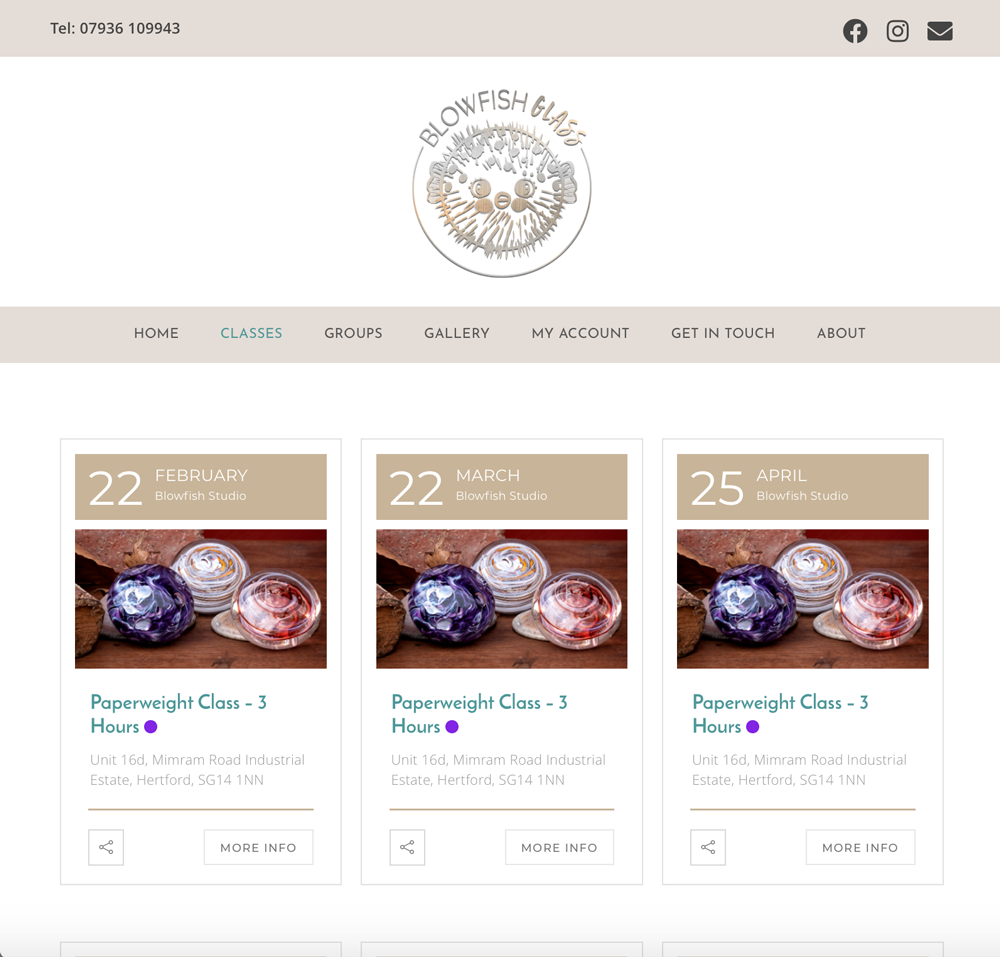The width and height of the screenshot is (1000, 957).
Task: Open the About page
Action: [841, 333]
